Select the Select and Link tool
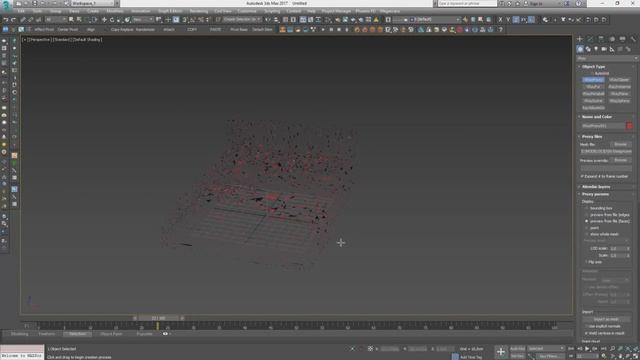Screen dimensions: 640x360 [x=23, y=20]
